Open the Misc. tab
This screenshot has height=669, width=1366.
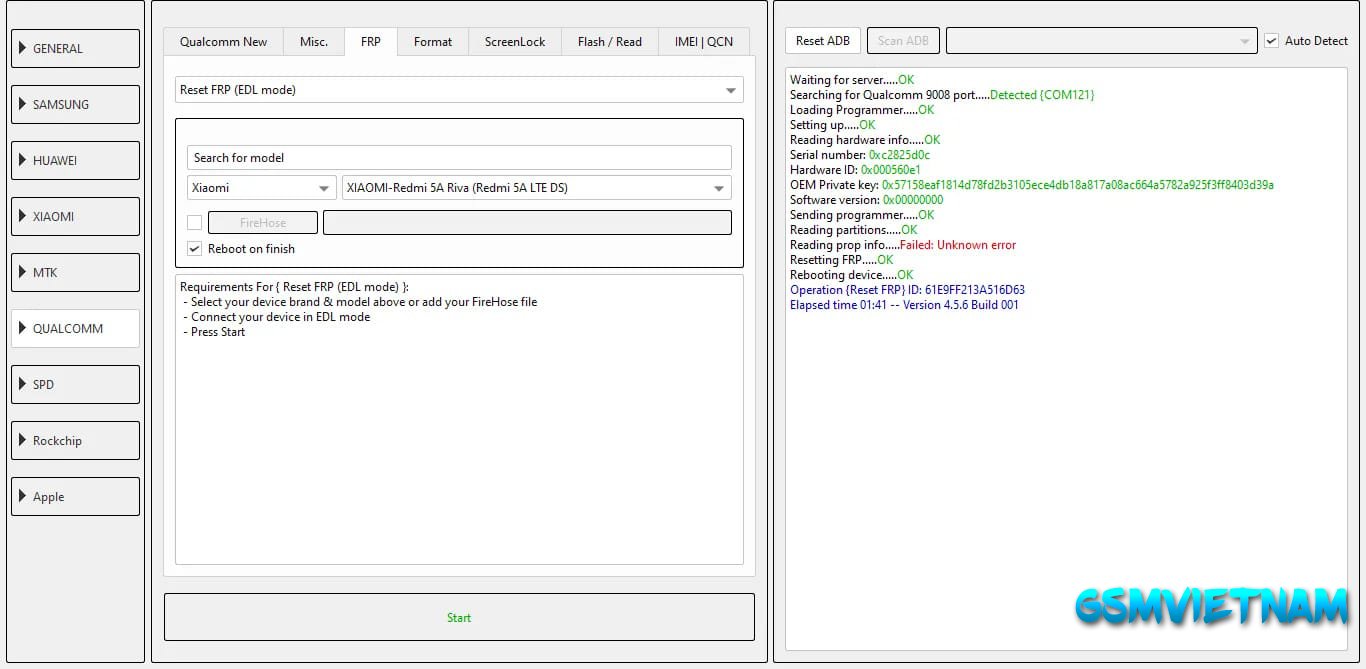[314, 42]
